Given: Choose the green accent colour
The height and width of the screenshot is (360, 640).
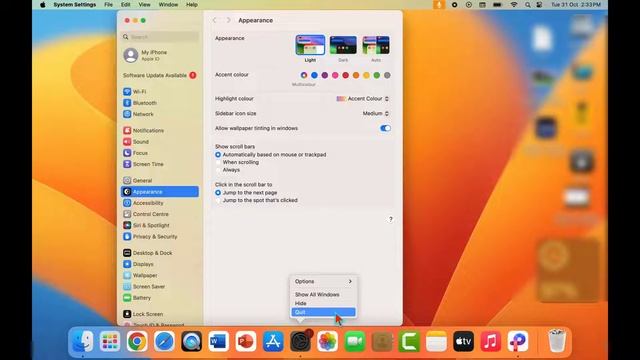Looking at the screenshot, I should click(x=377, y=75).
